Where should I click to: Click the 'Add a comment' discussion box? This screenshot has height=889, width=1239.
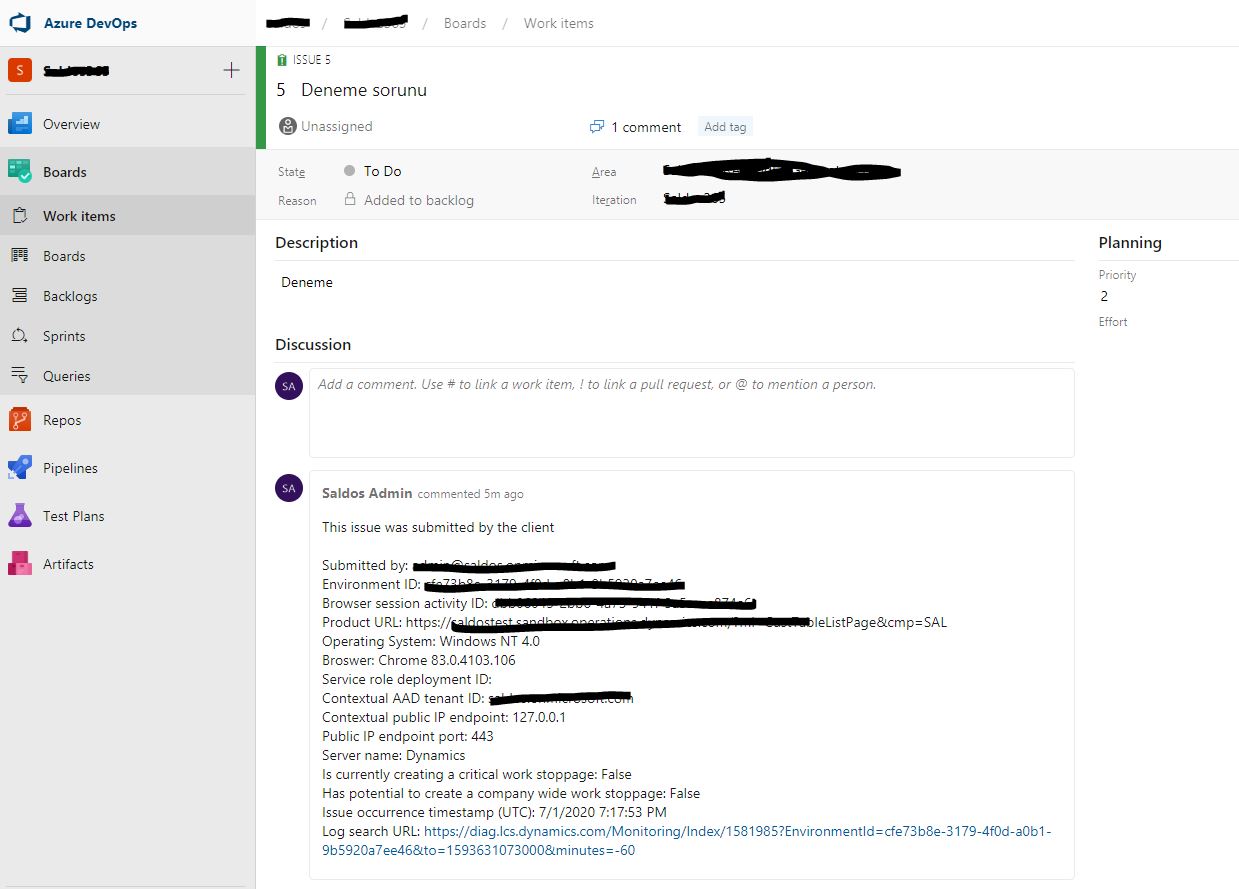point(692,413)
